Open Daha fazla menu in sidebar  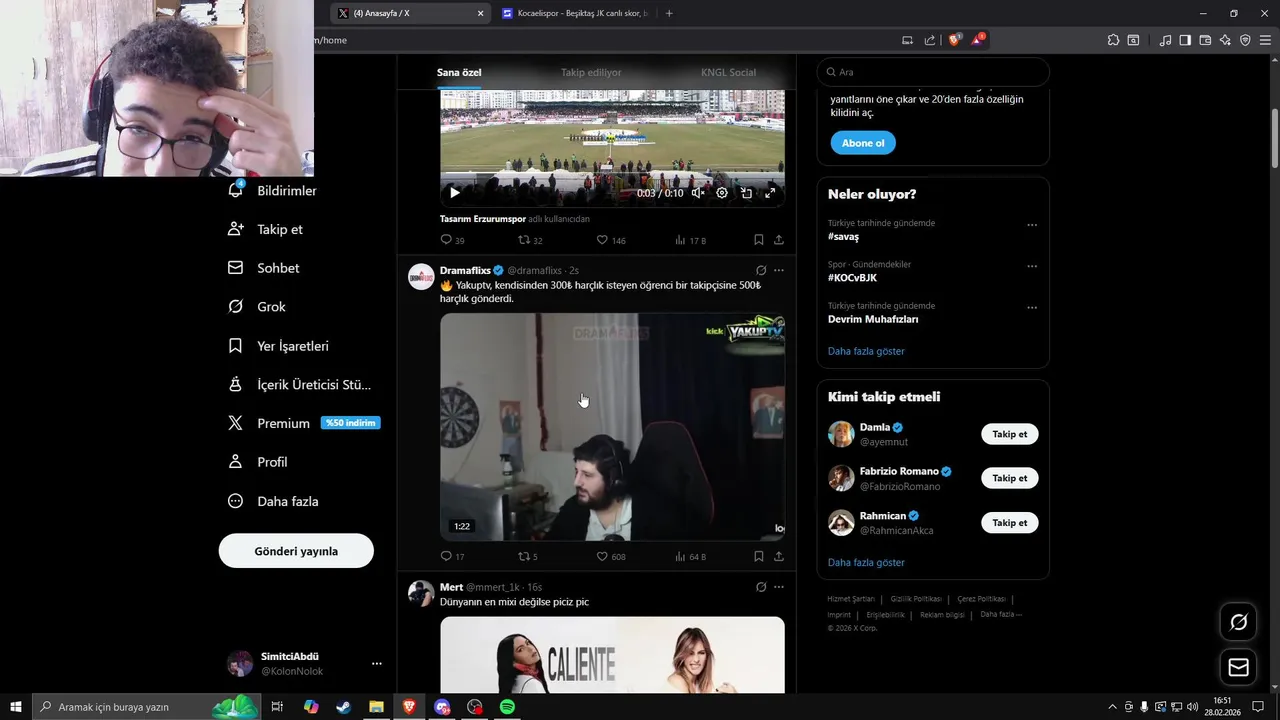273,501
